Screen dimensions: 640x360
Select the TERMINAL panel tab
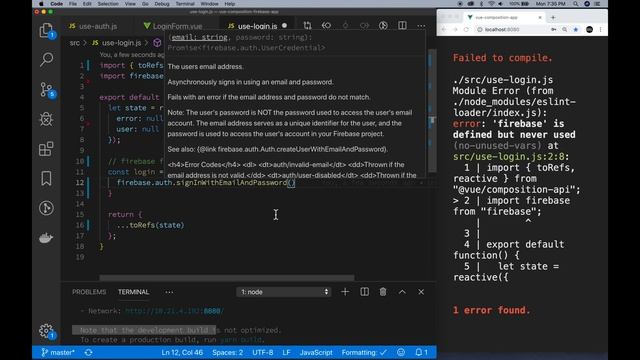(133, 292)
